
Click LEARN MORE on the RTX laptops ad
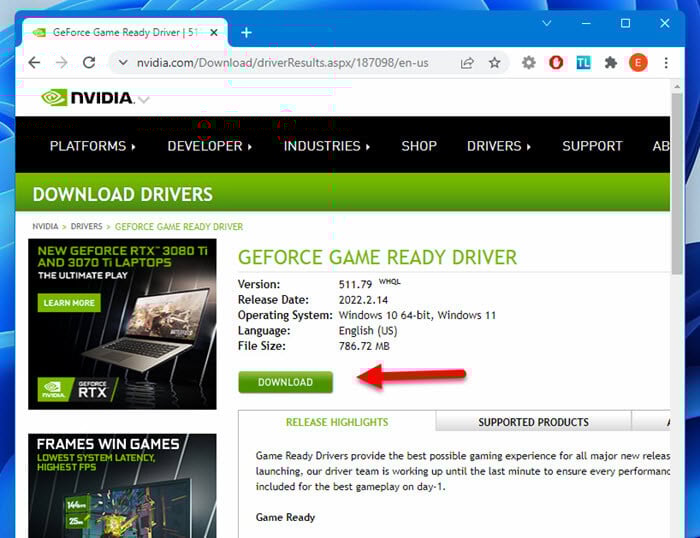(69, 303)
